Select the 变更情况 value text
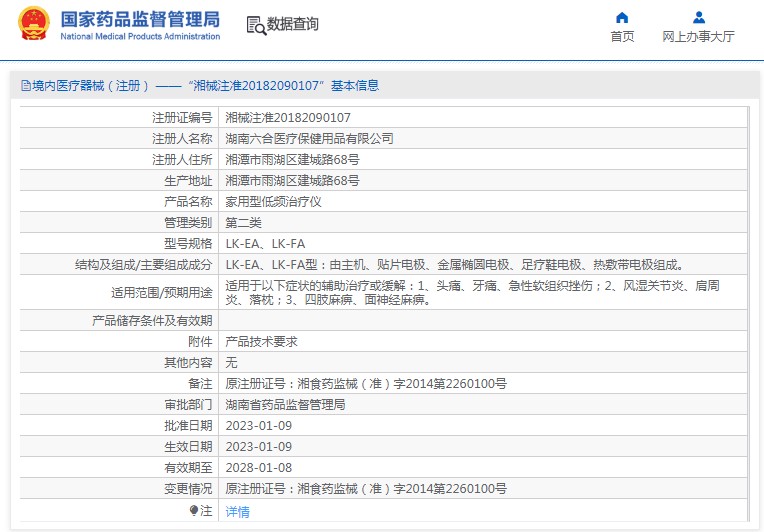Image resolution: width=764 pixels, height=532 pixels. pos(366,488)
